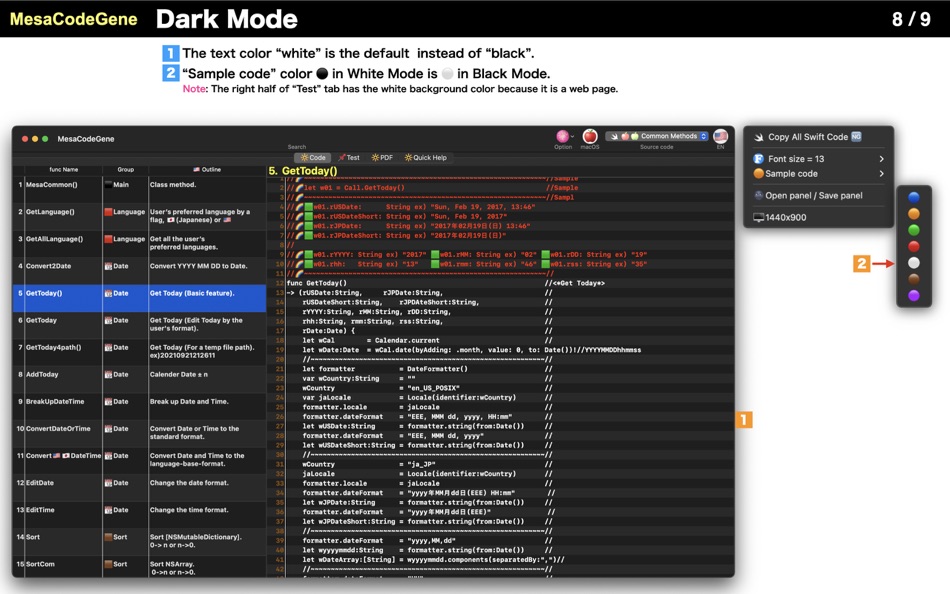Select the MesaCommon() row
Image resolution: width=950 pixels, height=594 pixels.
tap(139, 189)
